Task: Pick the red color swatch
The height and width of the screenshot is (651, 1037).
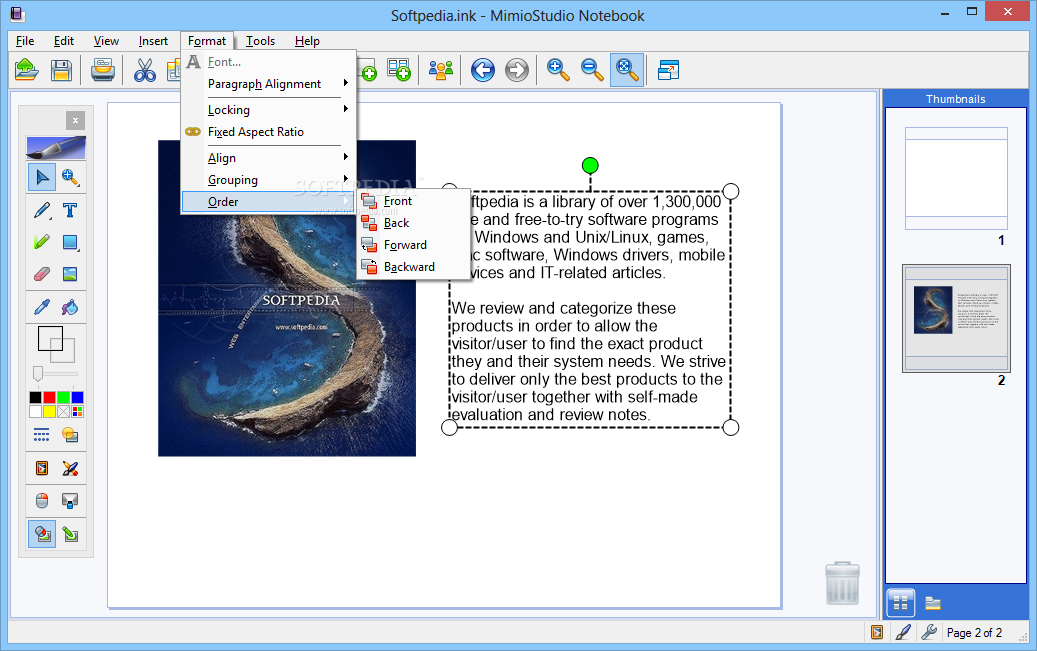Action: tap(50, 398)
